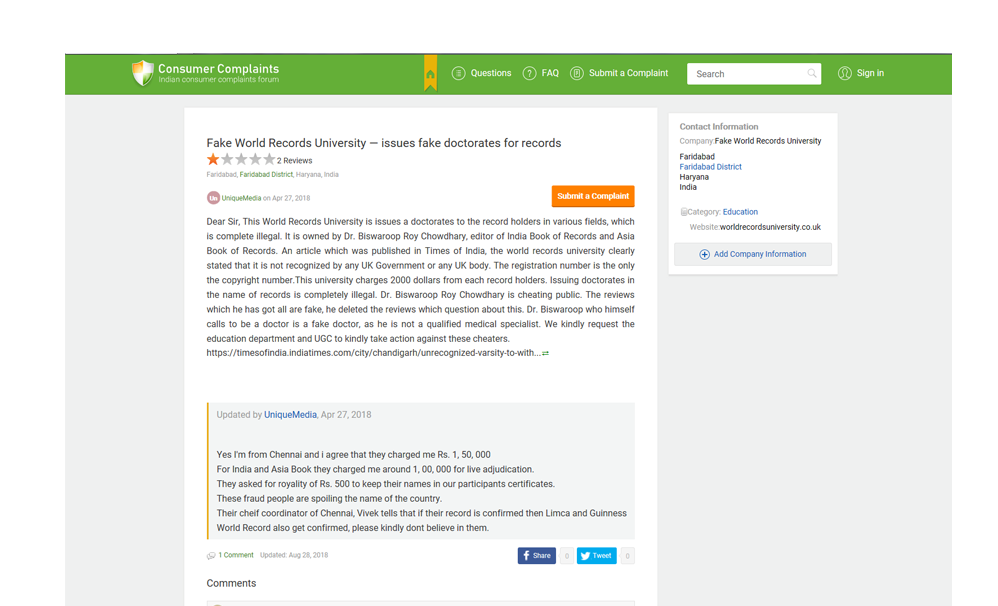Image resolution: width=998 pixels, height=606 pixels.
Task: Click the Submit a Complaint clipboard icon
Action: (577, 73)
